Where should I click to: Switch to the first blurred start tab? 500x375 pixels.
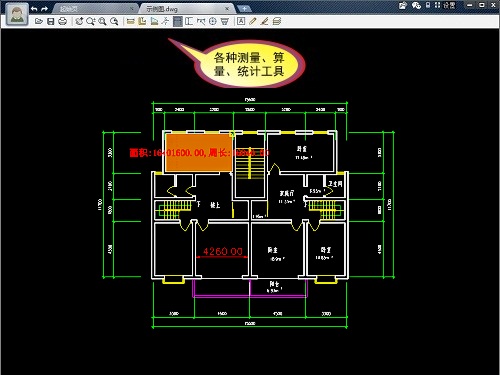pyautogui.click(x=95, y=9)
